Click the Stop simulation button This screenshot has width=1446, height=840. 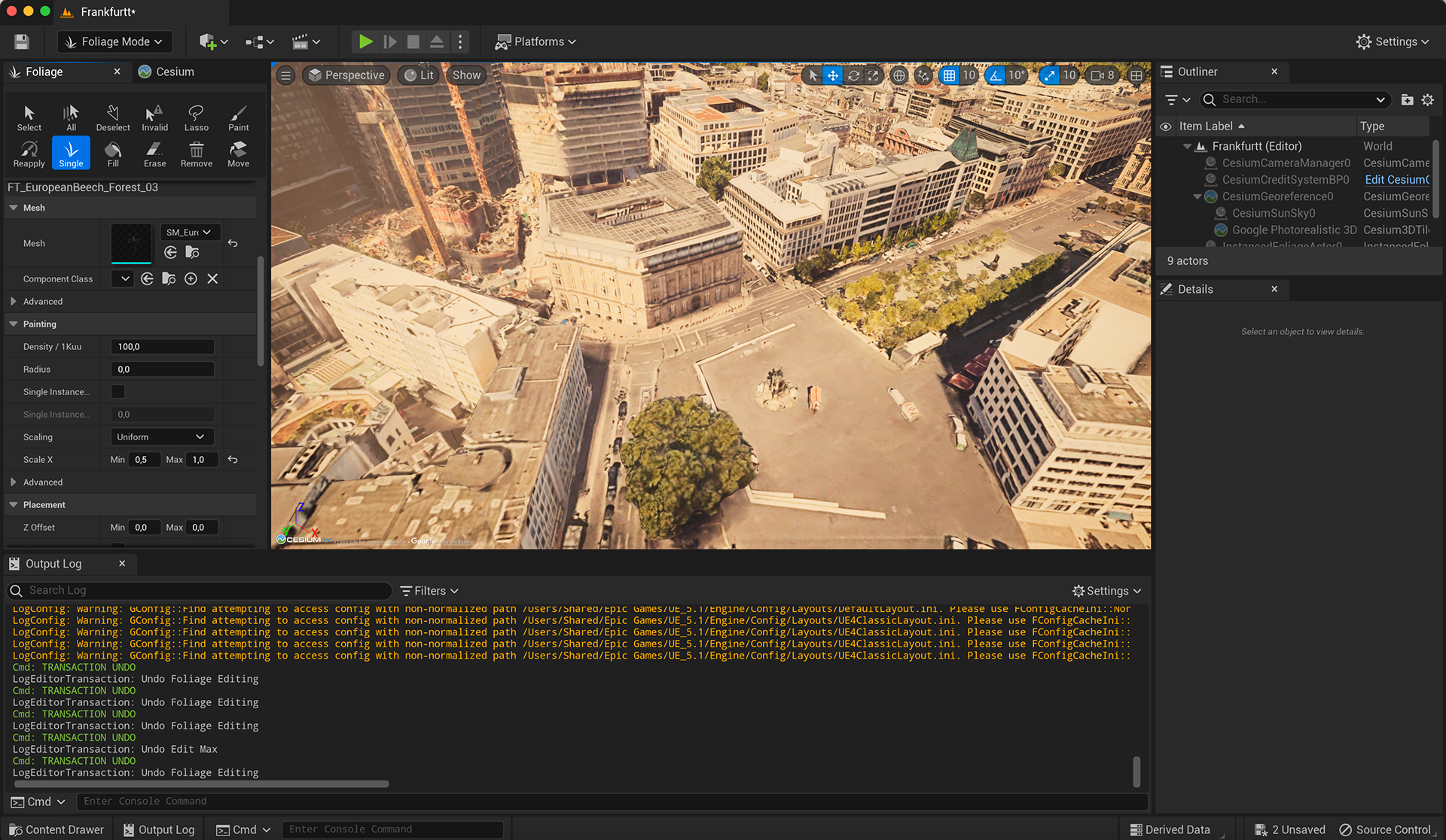point(413,41)
